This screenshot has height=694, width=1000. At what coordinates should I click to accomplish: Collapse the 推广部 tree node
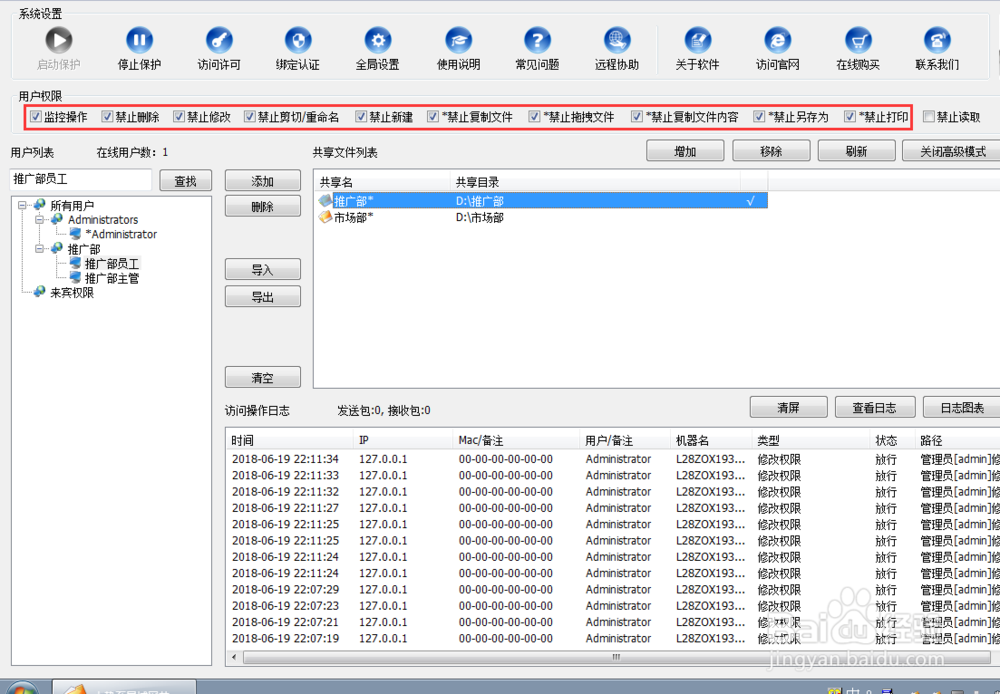pyautogui.click(x=40, y=249)
